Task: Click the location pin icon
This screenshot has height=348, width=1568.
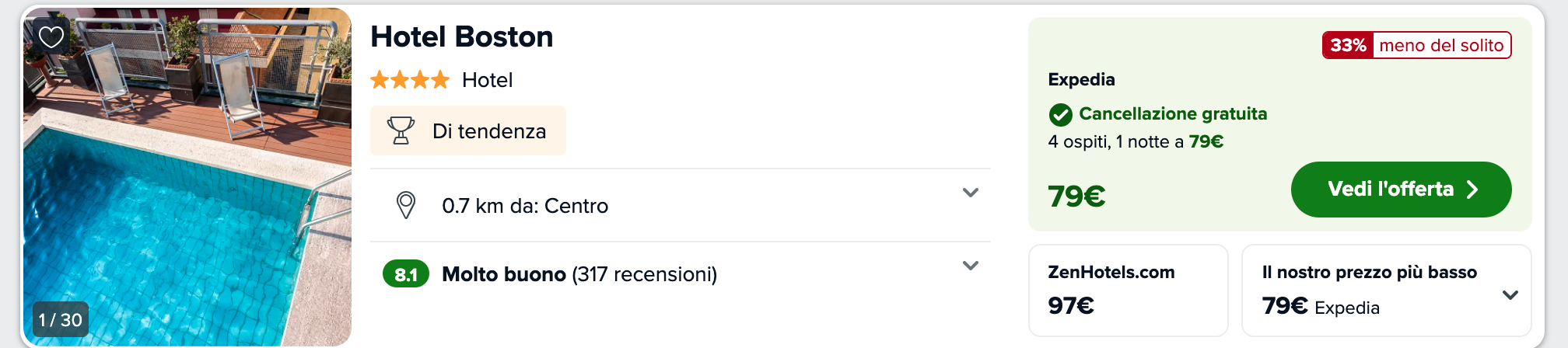Action: point(405,205)
